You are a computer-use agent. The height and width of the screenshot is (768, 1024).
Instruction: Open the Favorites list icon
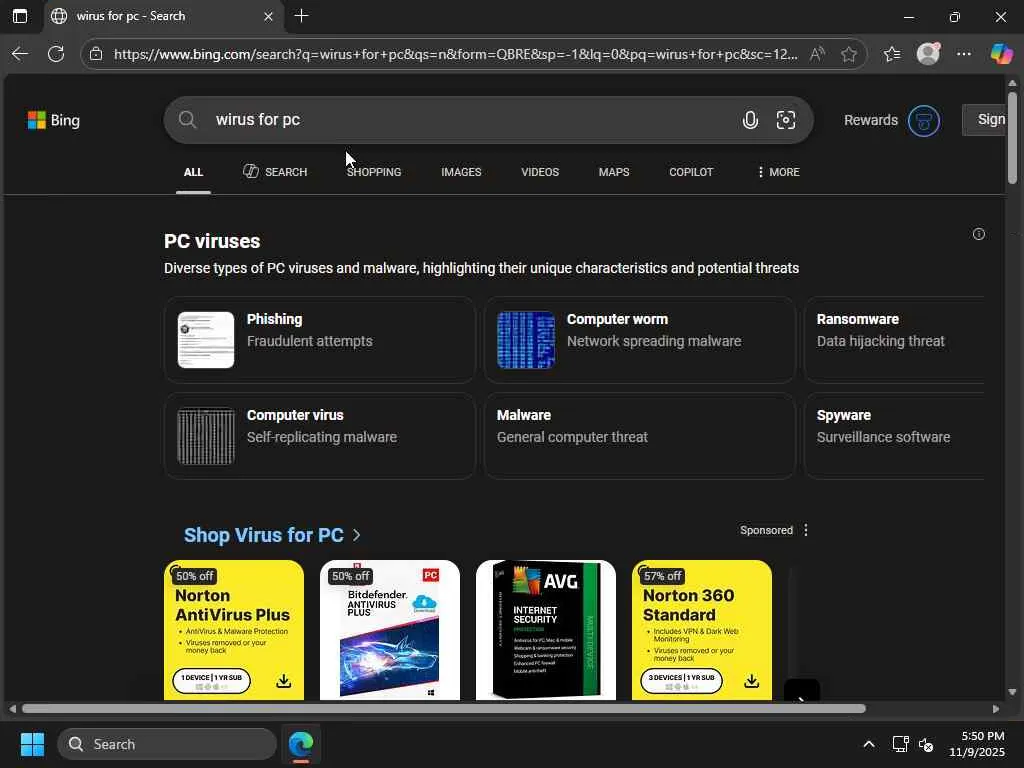(891, 54)
